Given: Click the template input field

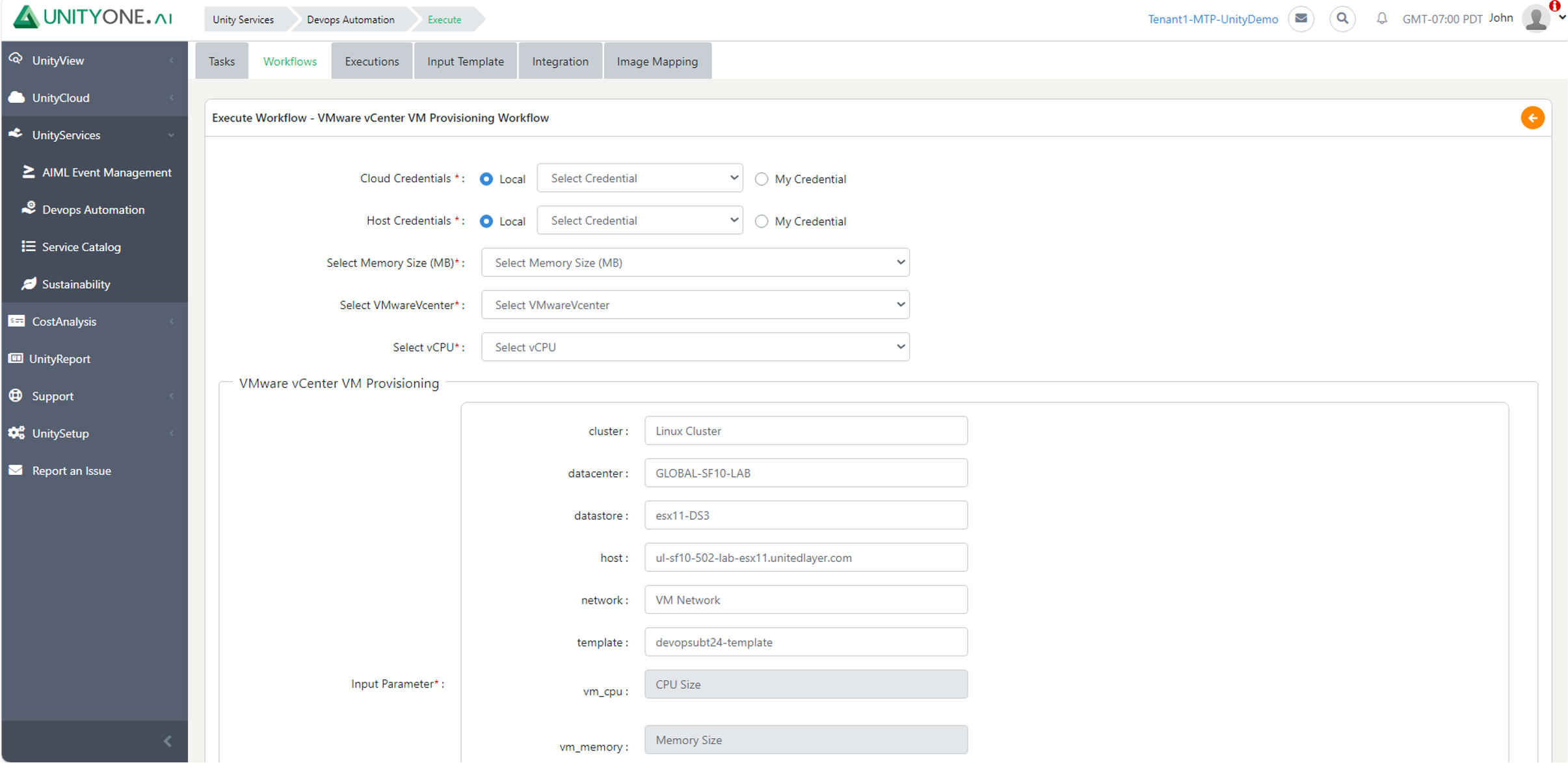Looking at the screenshot, I should [806, 642].
